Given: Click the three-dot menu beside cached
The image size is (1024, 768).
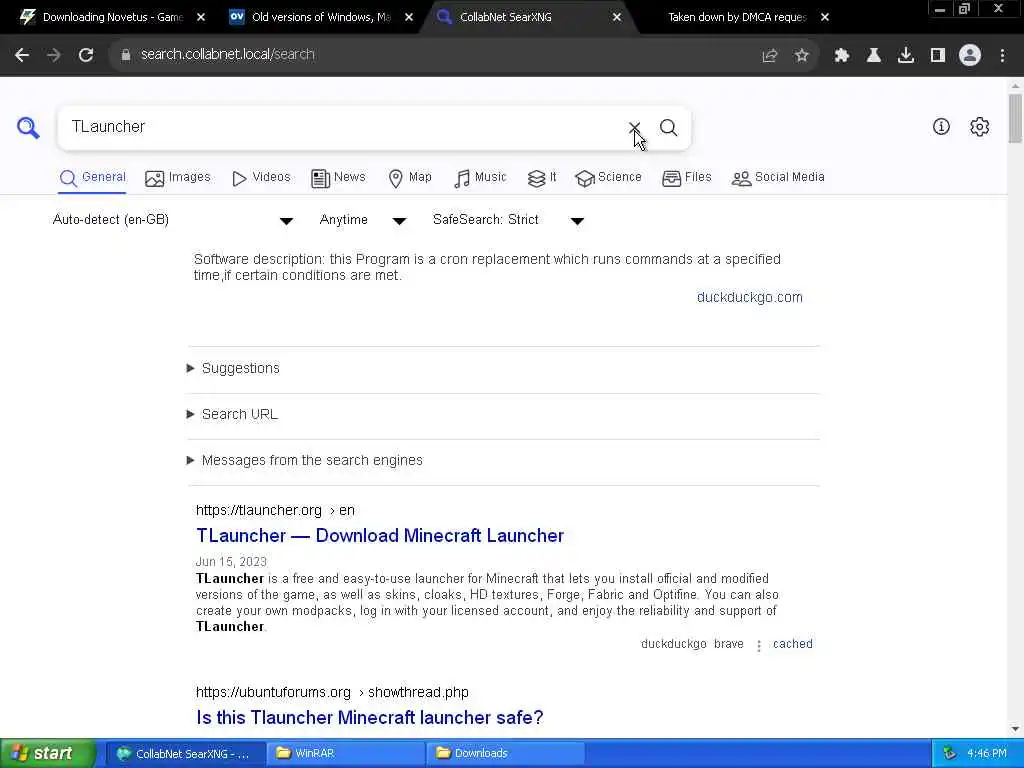Looking at the screenshot, I should pyautogui.click(x=758, y=645).
